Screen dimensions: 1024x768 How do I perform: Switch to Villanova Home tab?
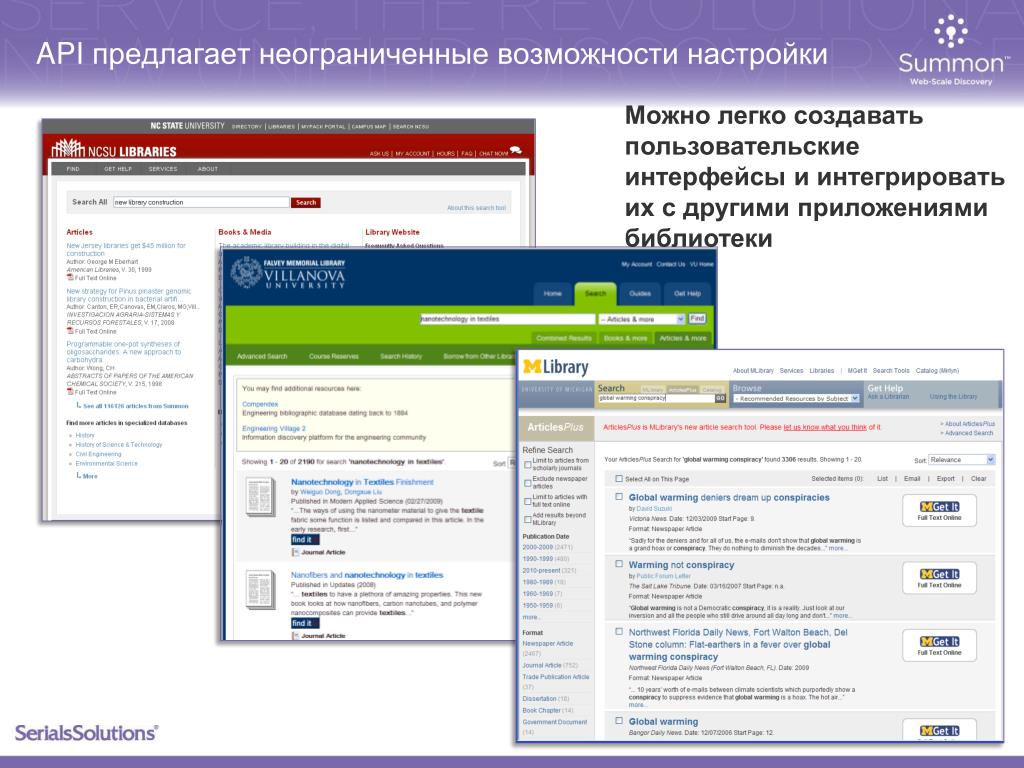tap(552, 294)
